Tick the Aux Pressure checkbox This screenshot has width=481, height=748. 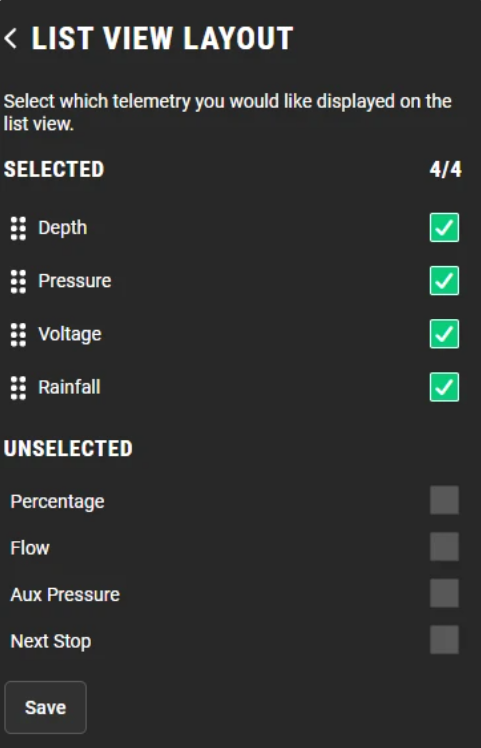(444, 593)
